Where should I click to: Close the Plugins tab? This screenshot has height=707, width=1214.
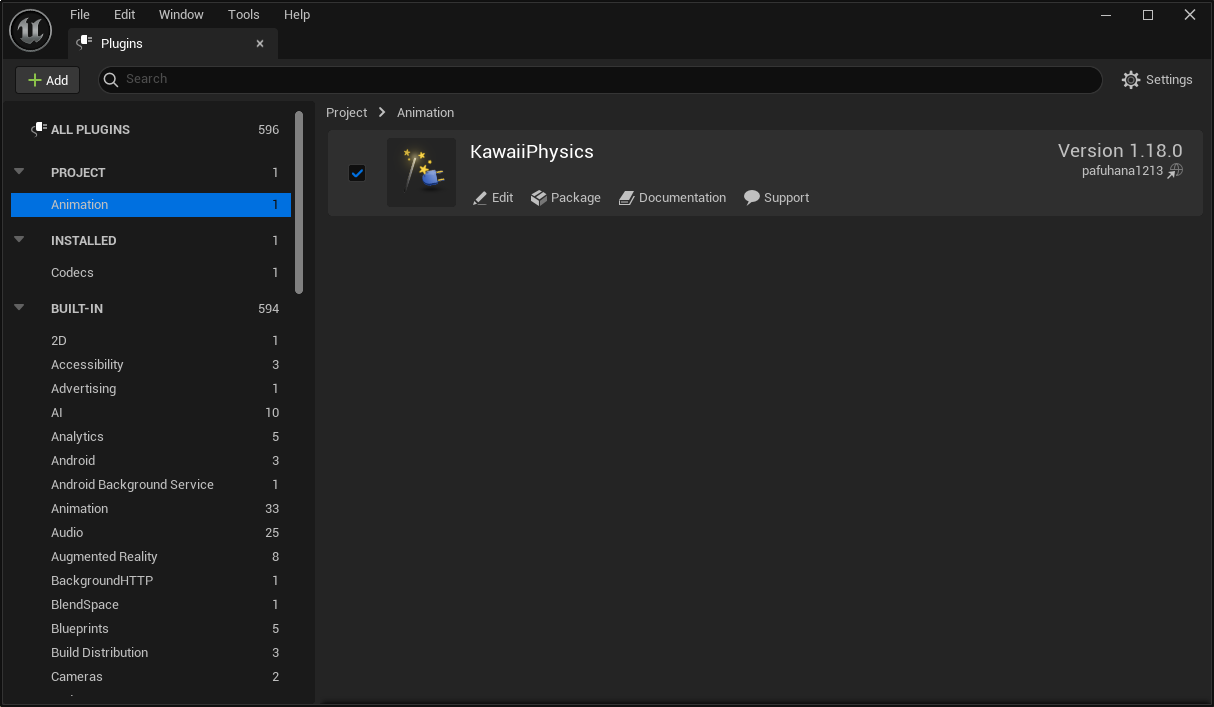[260, 44]
